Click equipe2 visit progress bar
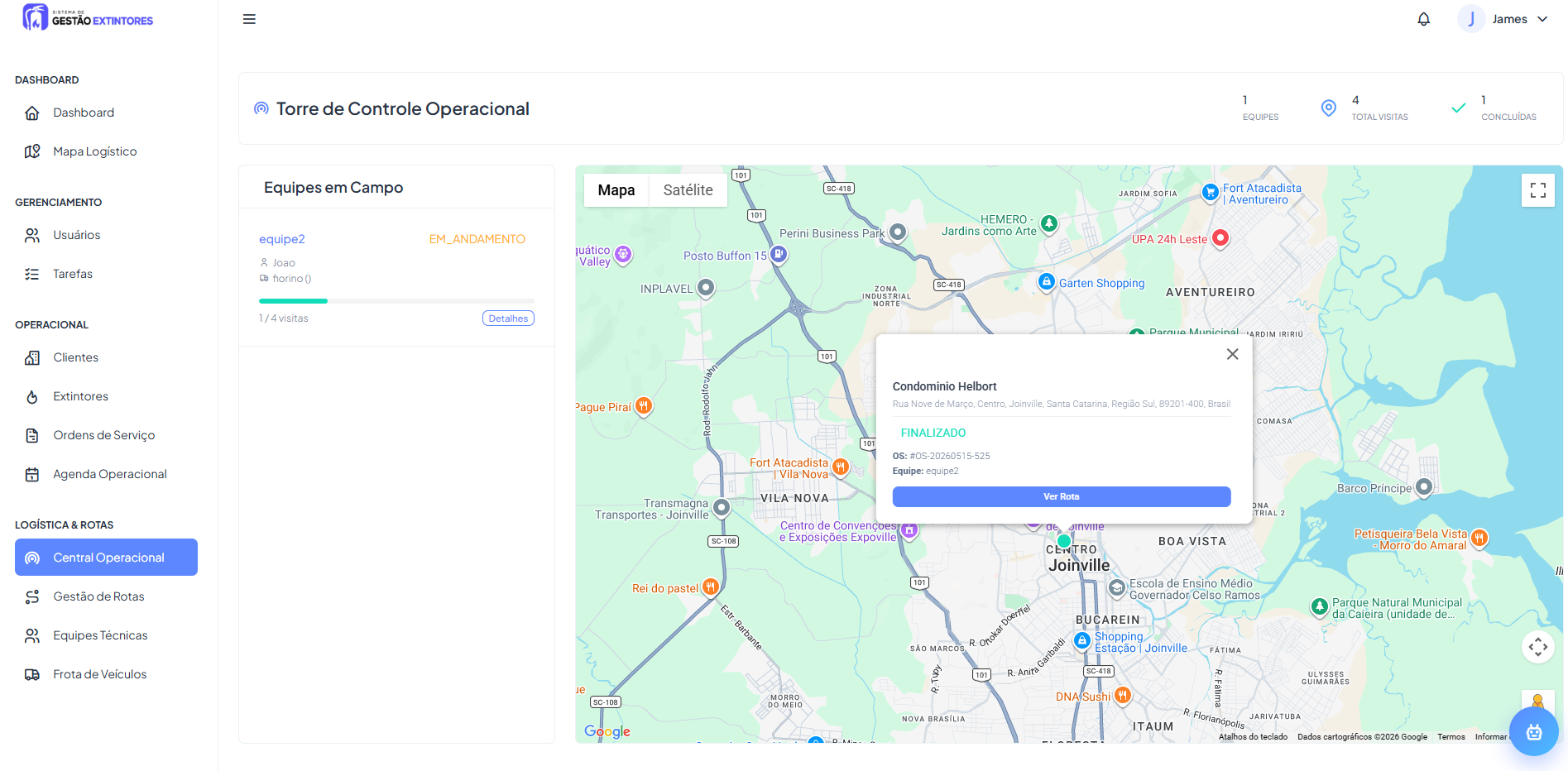1568x771 pixels. pos(396,301)
